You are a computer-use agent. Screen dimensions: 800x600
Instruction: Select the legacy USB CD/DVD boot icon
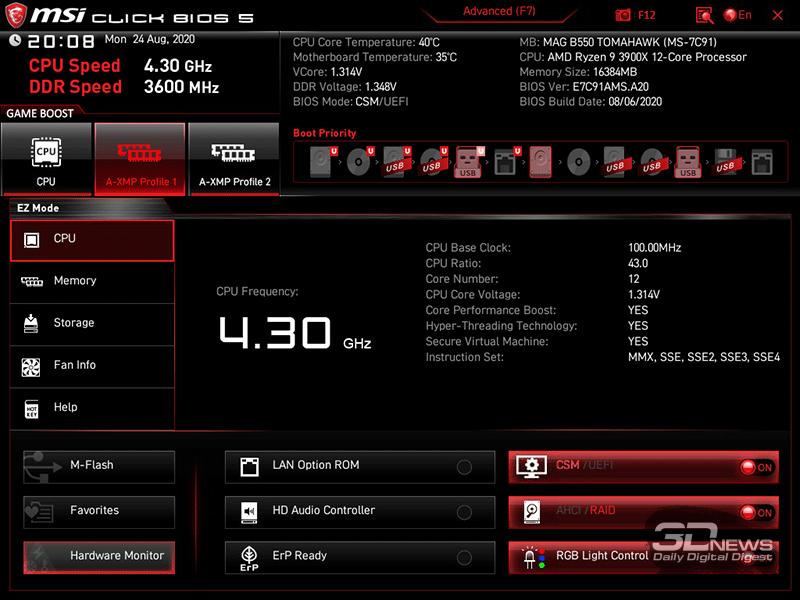click(652, 162)
